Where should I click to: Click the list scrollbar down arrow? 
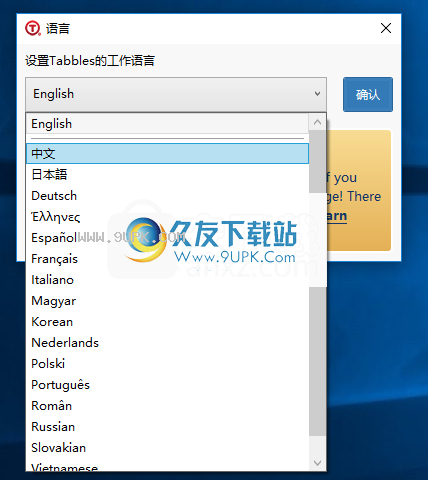click(x=317, y=463)
